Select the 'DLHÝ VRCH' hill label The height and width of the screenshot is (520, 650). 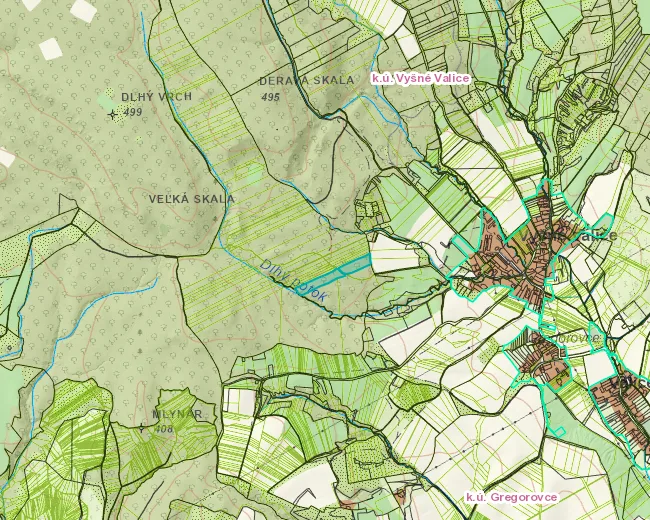pyautogui.click(x=157, y=97)
